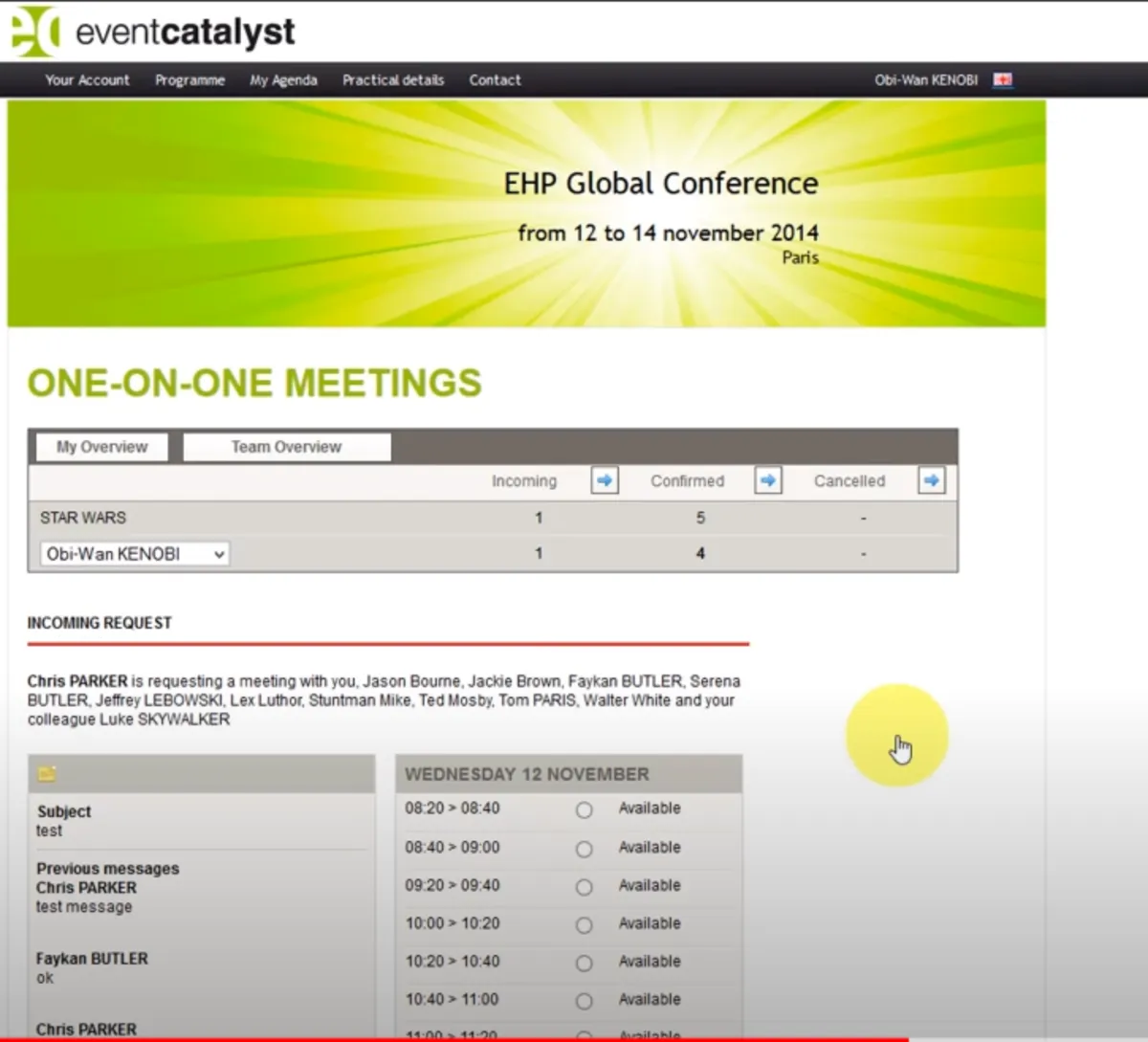
Task: Select the 10:20 > 10:40 radio button
Action: pos(584,964)
